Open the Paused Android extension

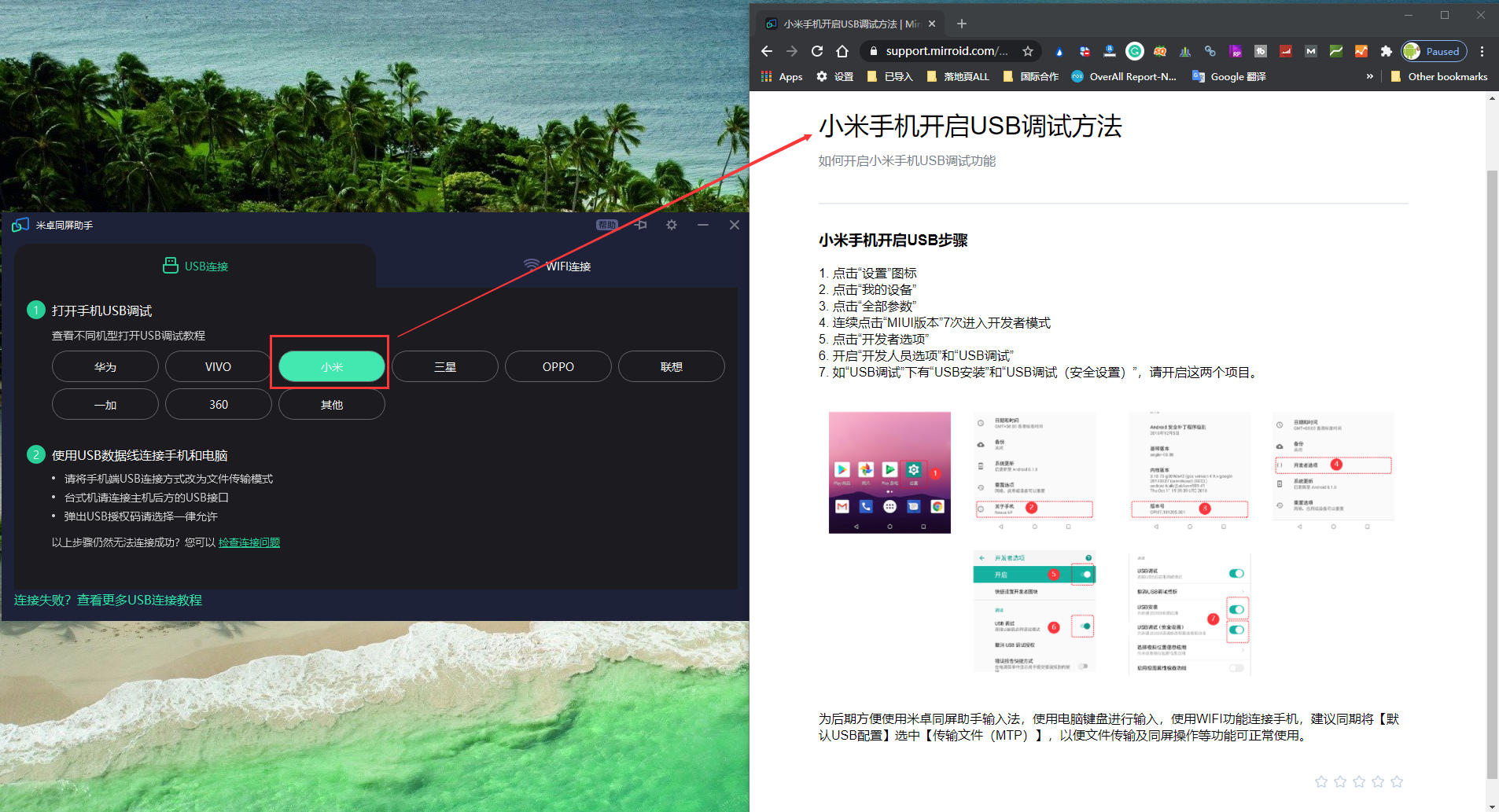(x=1433, y=51)
